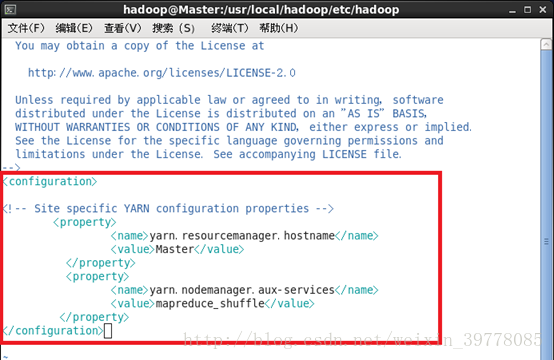
Task: Open the 终端(T) menu
Action: pos(230,28)
